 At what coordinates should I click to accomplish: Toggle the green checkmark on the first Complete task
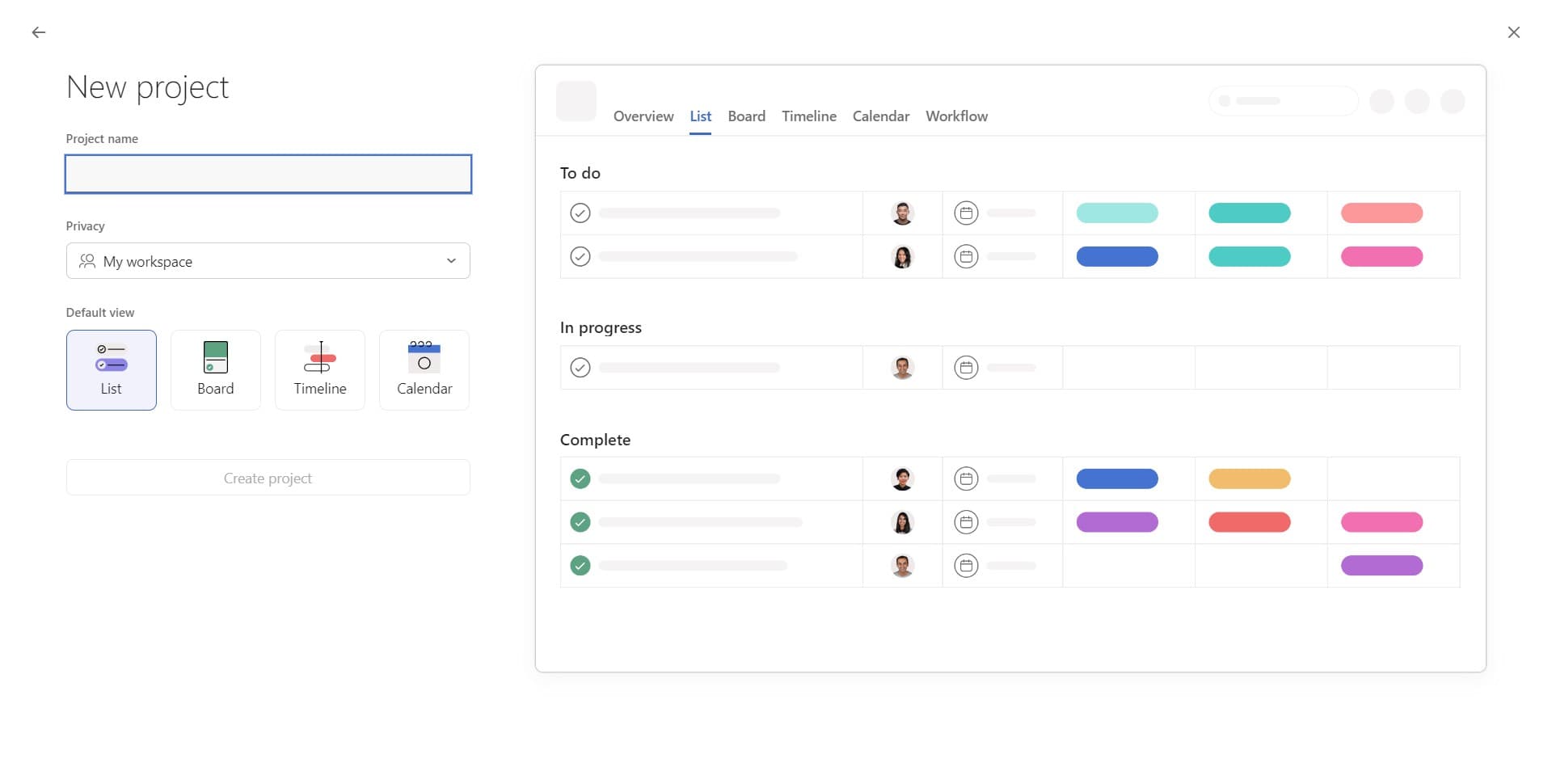pyautogui.click(x=580, y=478)
